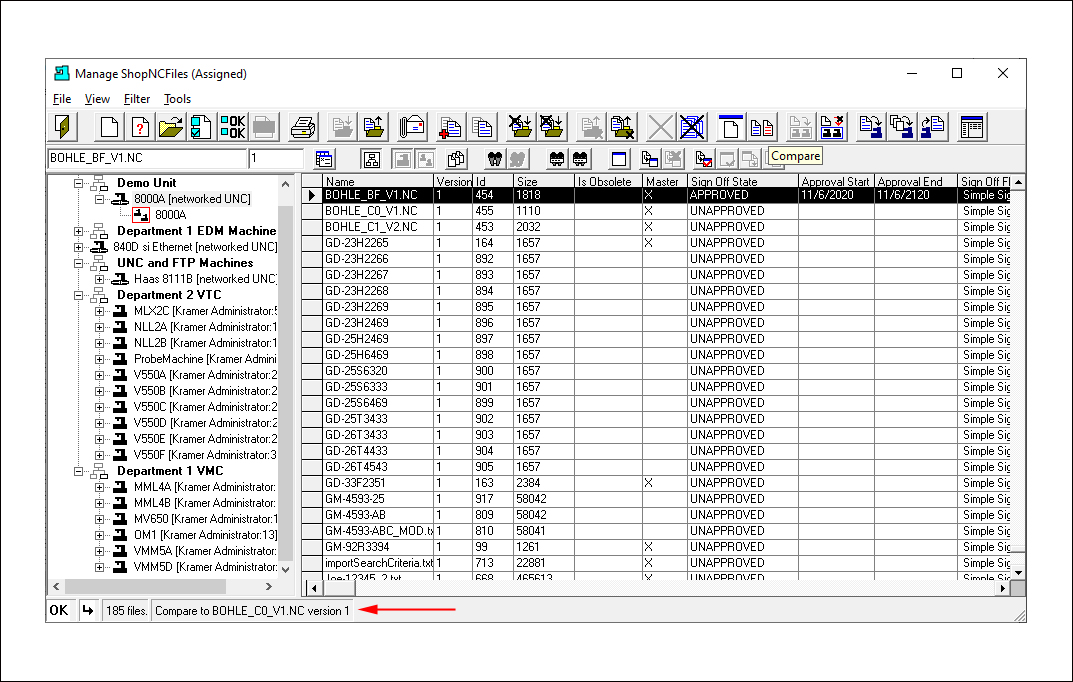Click the exit door icon
The height and width of the screenshot is (682, 1073).
pos(64,127)
